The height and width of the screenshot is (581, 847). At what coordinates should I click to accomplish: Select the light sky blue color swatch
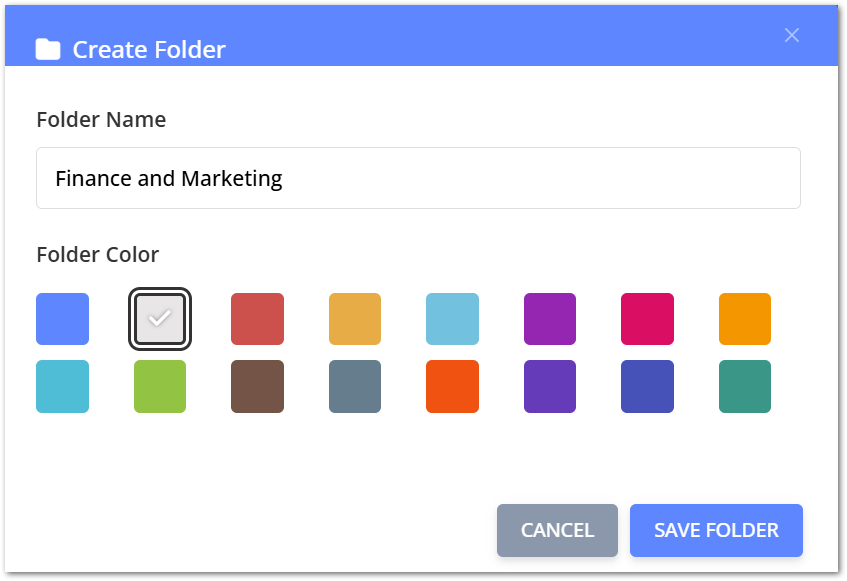click(453, 319)
